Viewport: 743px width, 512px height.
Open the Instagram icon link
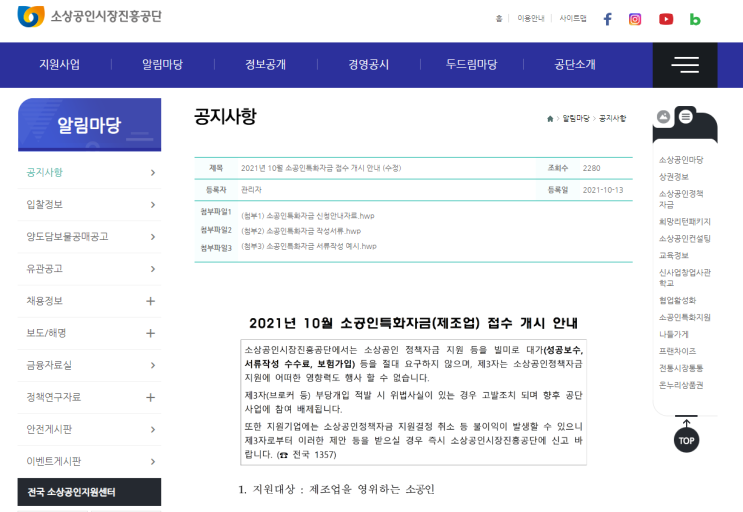point(635,19)
